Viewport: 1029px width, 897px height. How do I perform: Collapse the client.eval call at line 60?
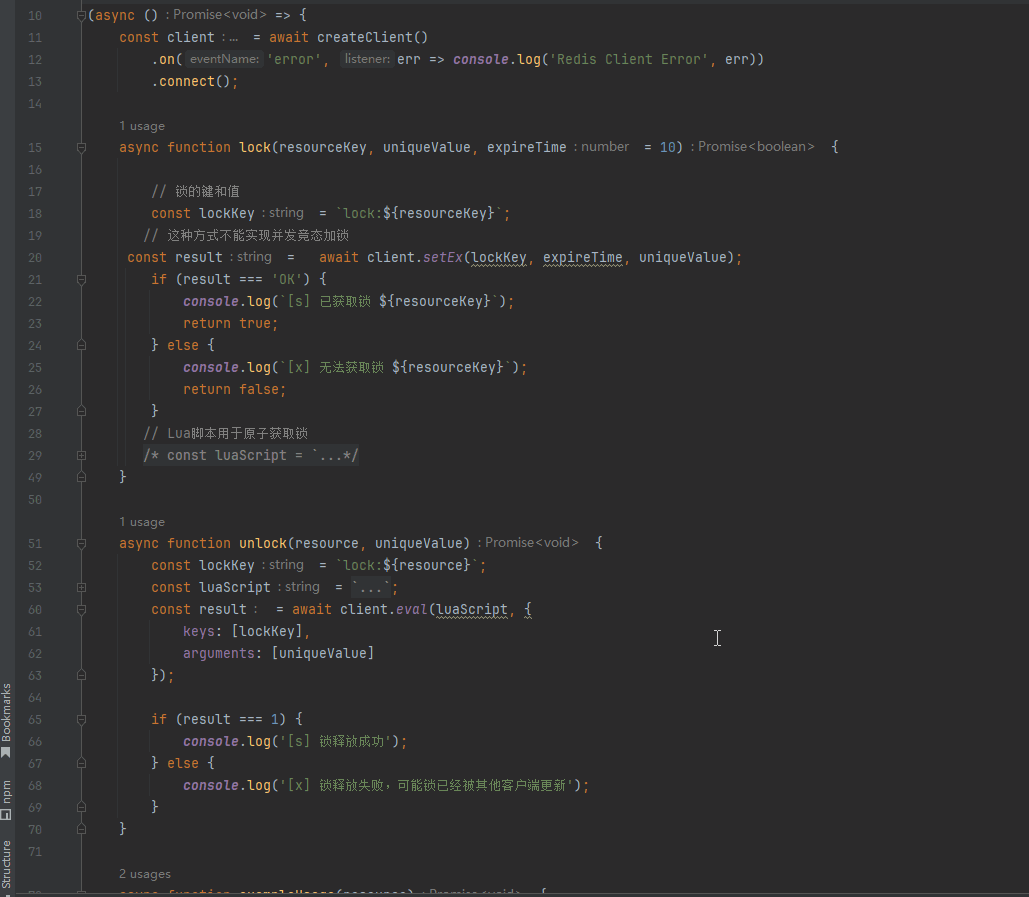point(81,610)
